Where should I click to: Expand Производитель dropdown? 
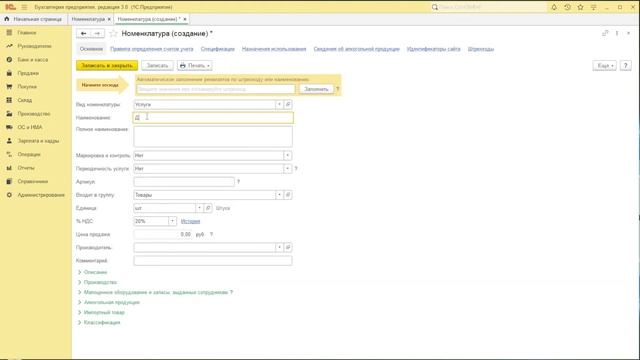pyautogui.click(x=279, y=247)
